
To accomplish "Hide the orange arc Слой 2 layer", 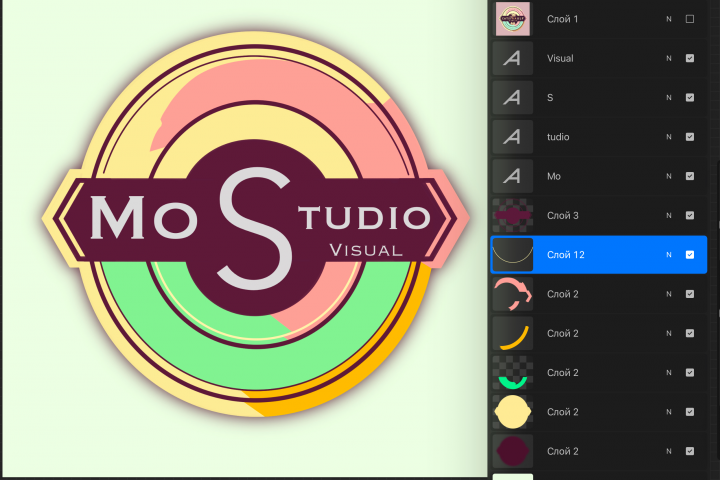I will point(690,333).
